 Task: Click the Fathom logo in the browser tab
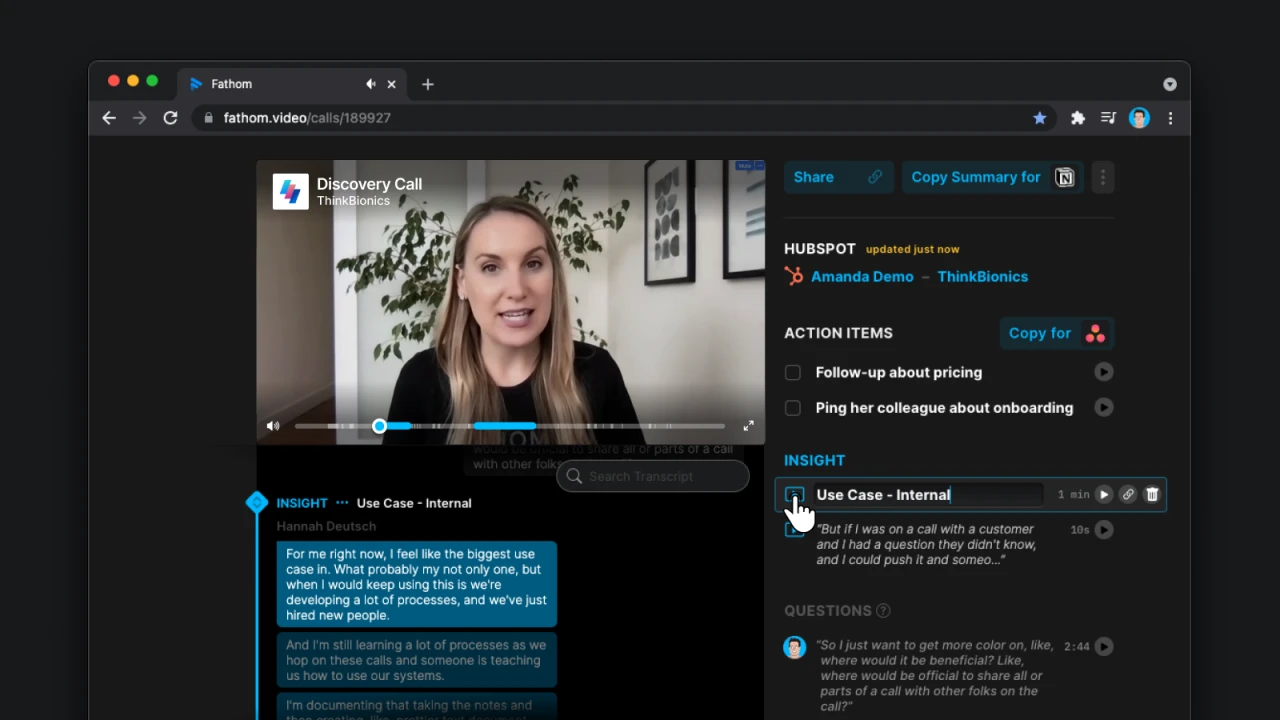tap(196, 84)
